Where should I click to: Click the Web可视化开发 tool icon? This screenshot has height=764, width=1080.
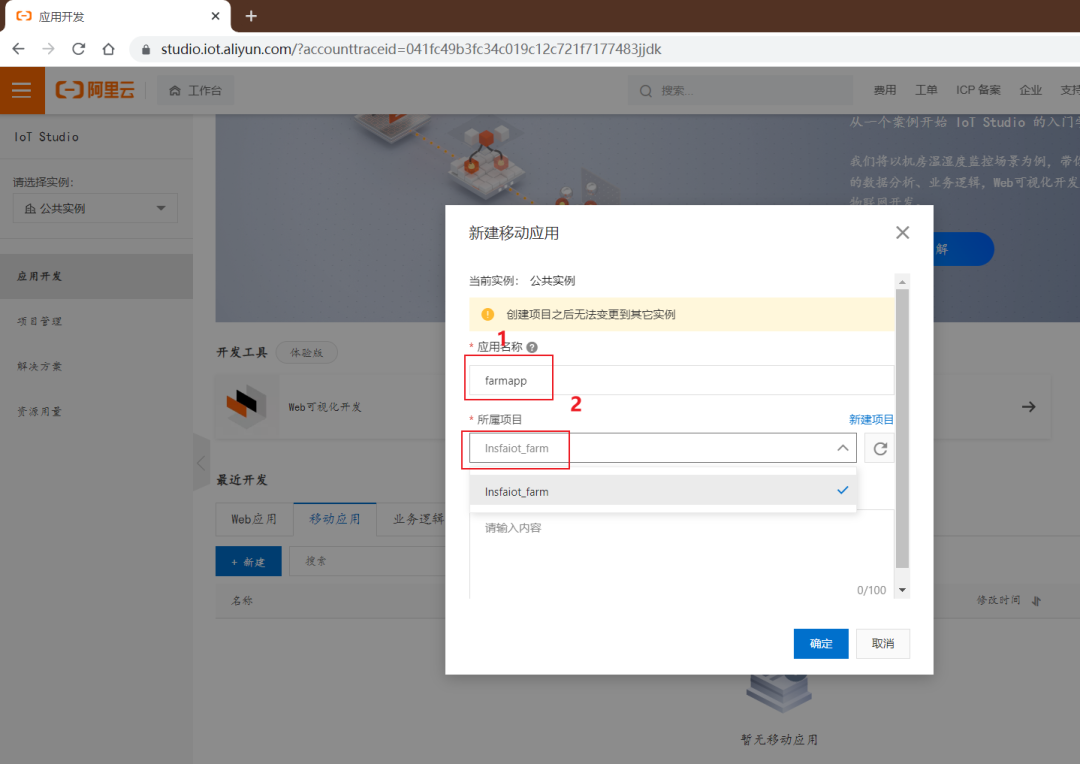coord(246,406)
